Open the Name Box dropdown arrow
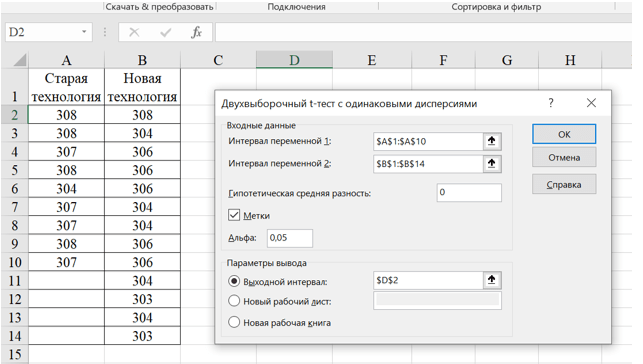Image resolution: width=643 pixels, height=364 pixels. 84,32
